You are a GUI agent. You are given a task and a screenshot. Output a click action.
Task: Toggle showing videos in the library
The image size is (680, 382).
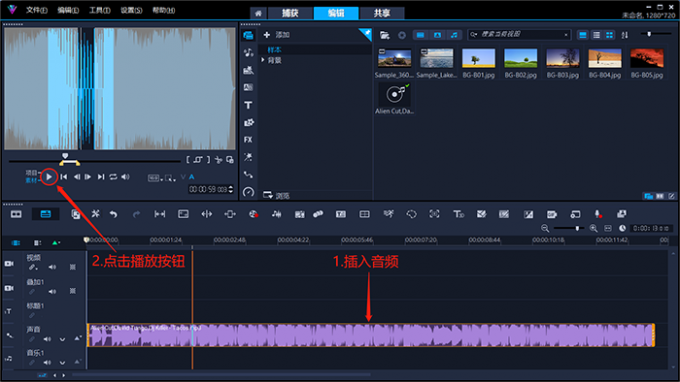[x=420, y=35]
